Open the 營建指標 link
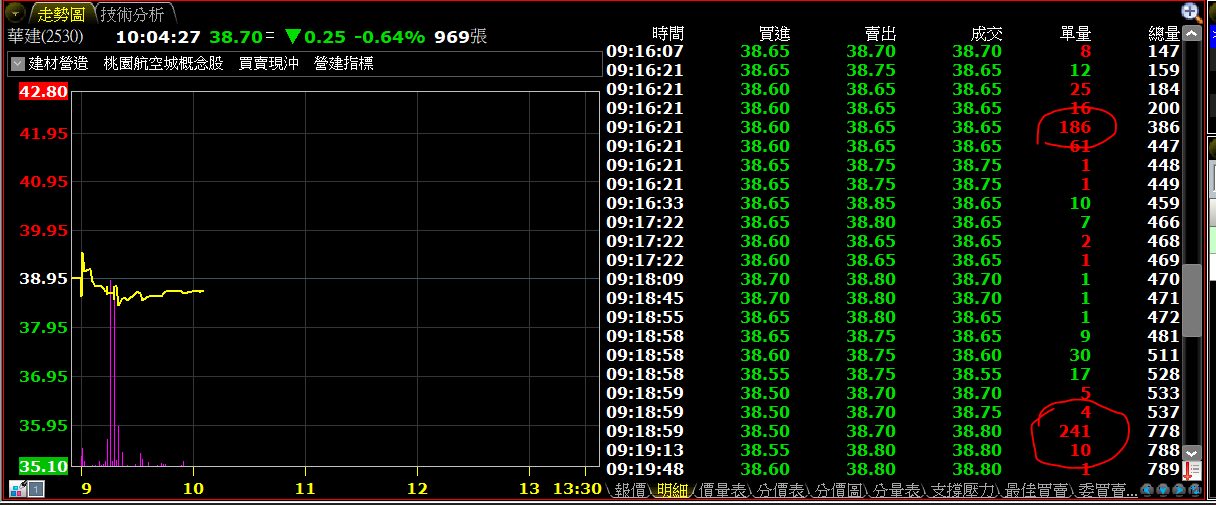Image resolution: width=1216 pixels, height=505 pixels. tap(343, 63)
